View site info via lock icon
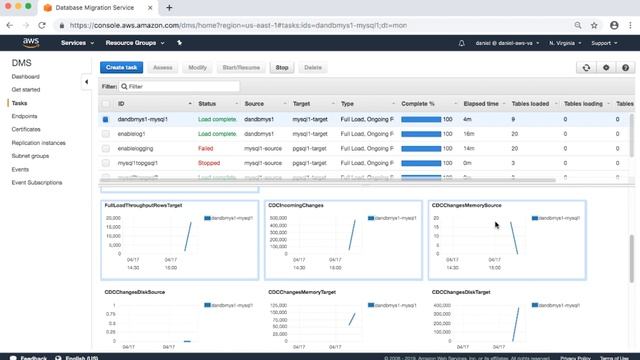Screen dimensions: 640x360 62,25
